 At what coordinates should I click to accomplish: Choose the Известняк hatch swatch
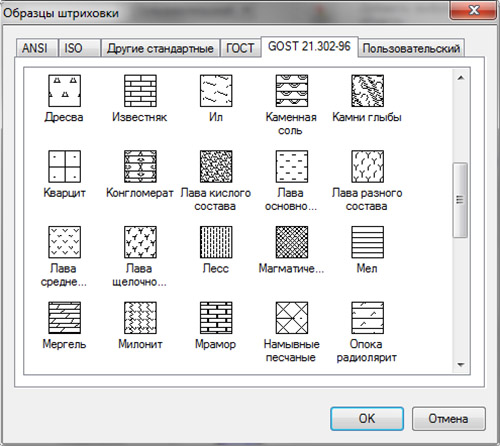point(140,91)
